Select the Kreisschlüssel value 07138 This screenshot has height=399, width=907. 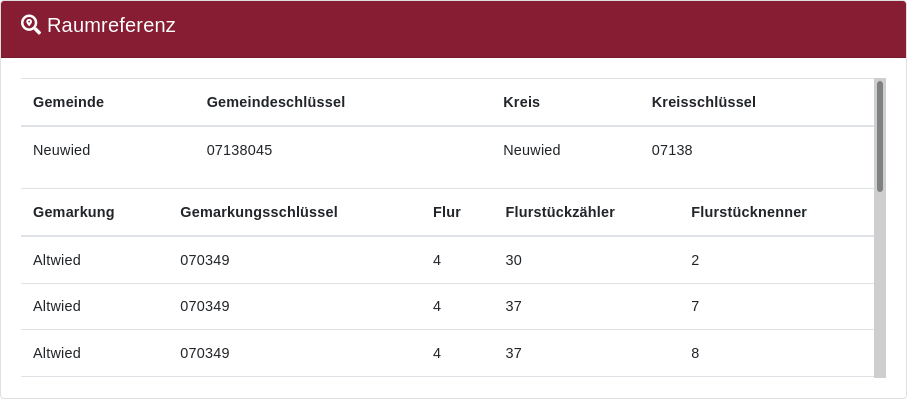point(672,150)
